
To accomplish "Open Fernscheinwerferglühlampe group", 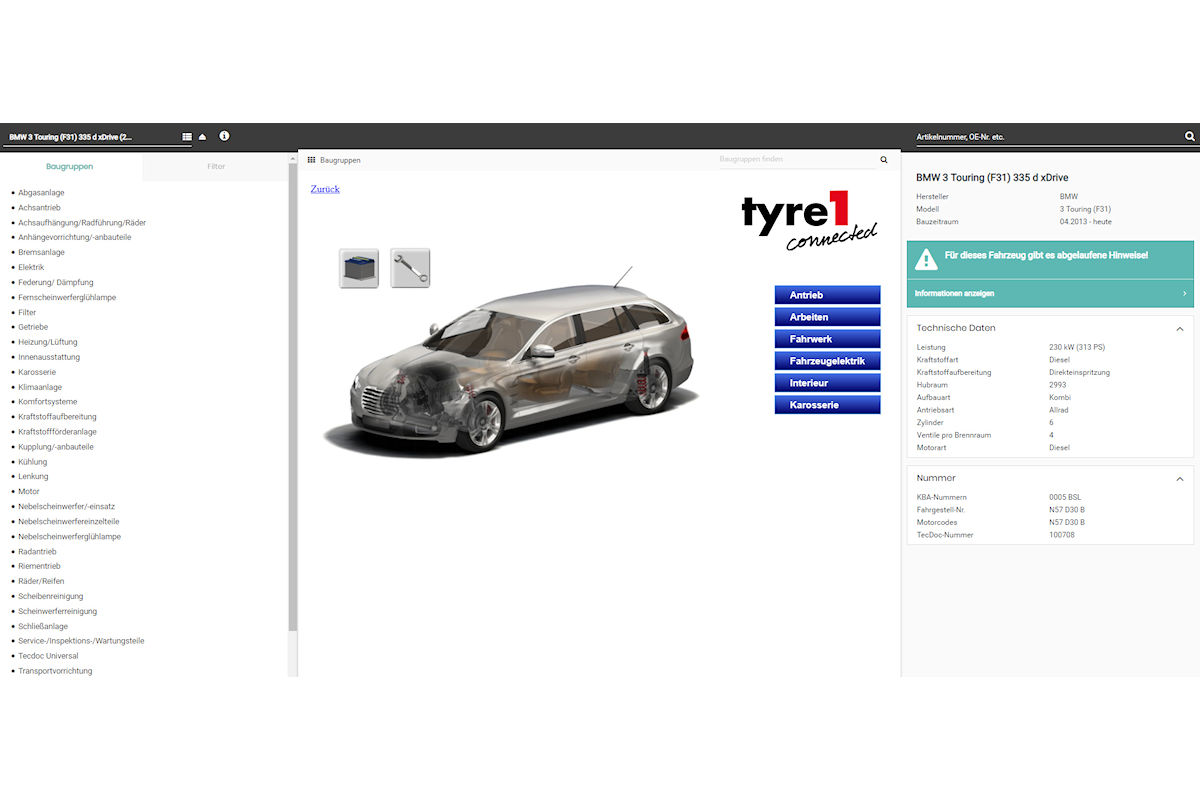I will (x=67, y=298).
